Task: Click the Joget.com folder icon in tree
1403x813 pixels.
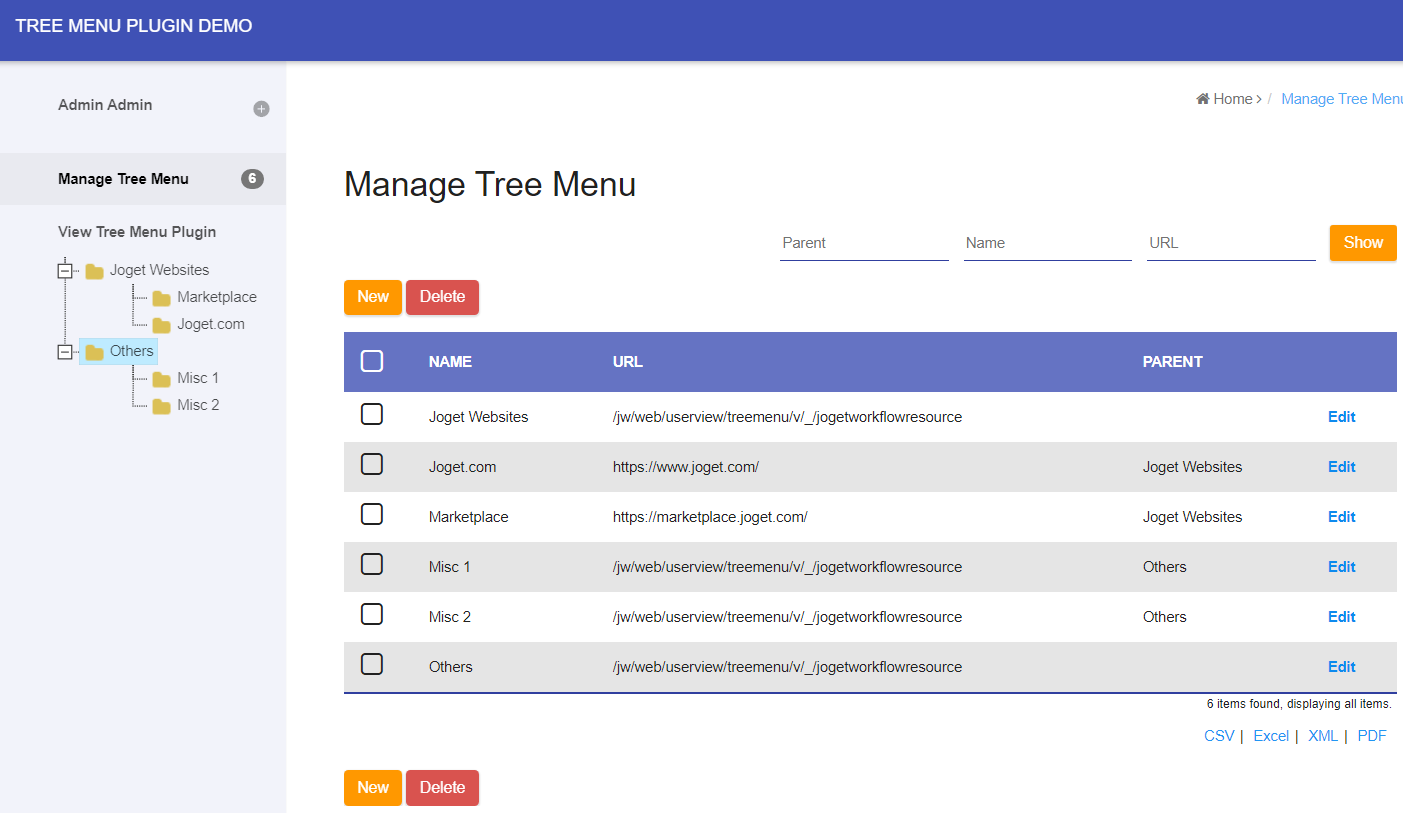Action: tap(161, 325)
